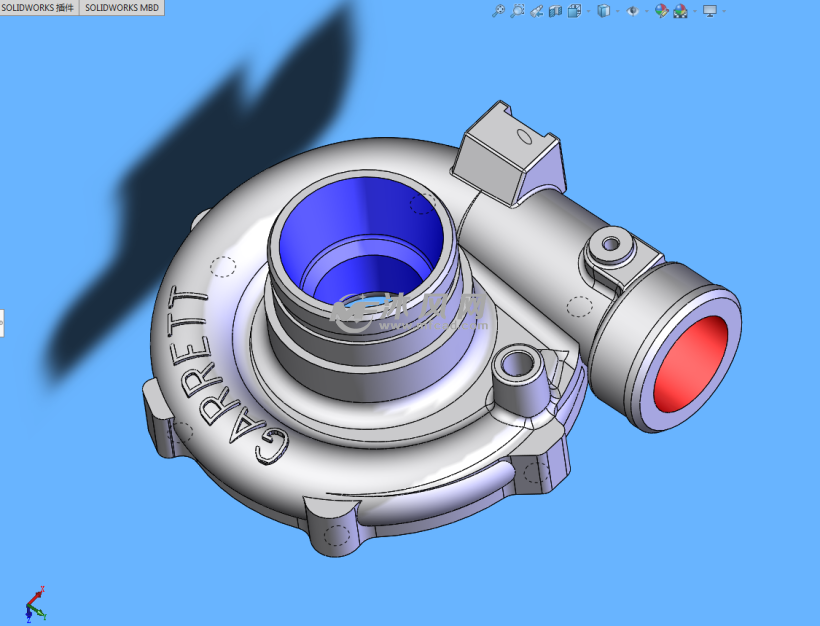Screen dimensions: 820x626
Task: Switch to the SOLIDWORKS MBD tab
Action: coord(122,7)
